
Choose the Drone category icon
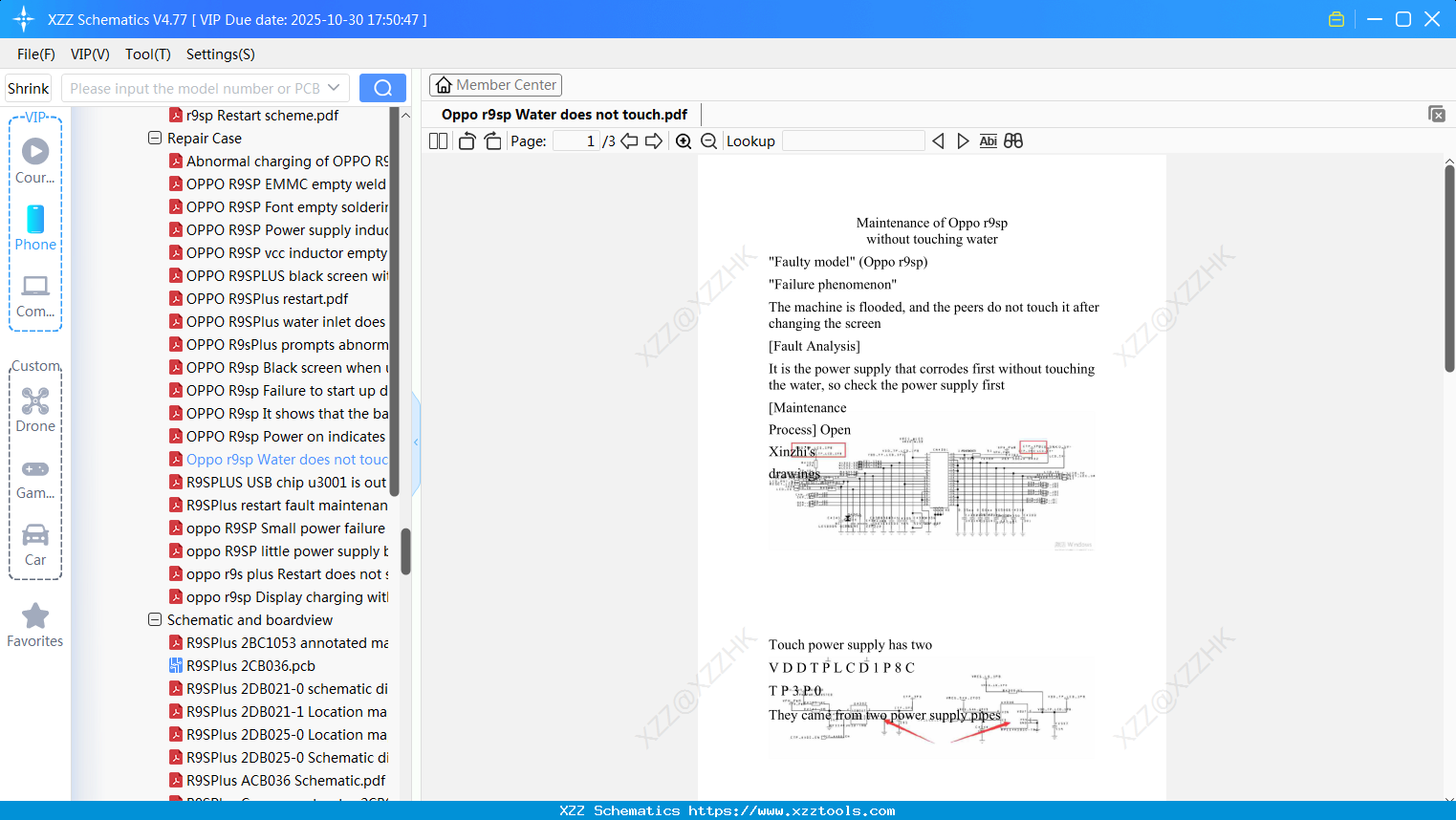pos(35,409)
